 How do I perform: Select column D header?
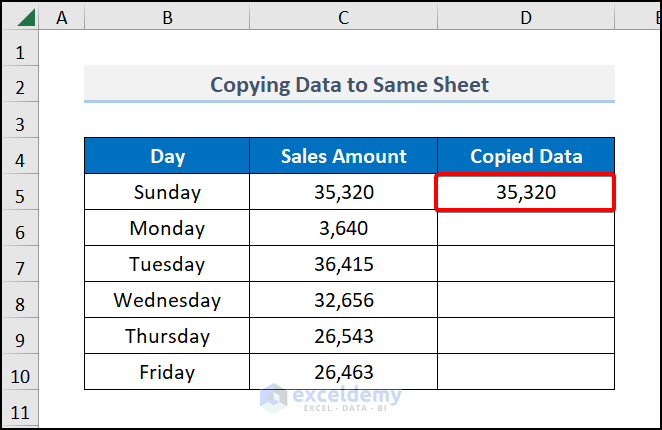[x=526, y=17]
